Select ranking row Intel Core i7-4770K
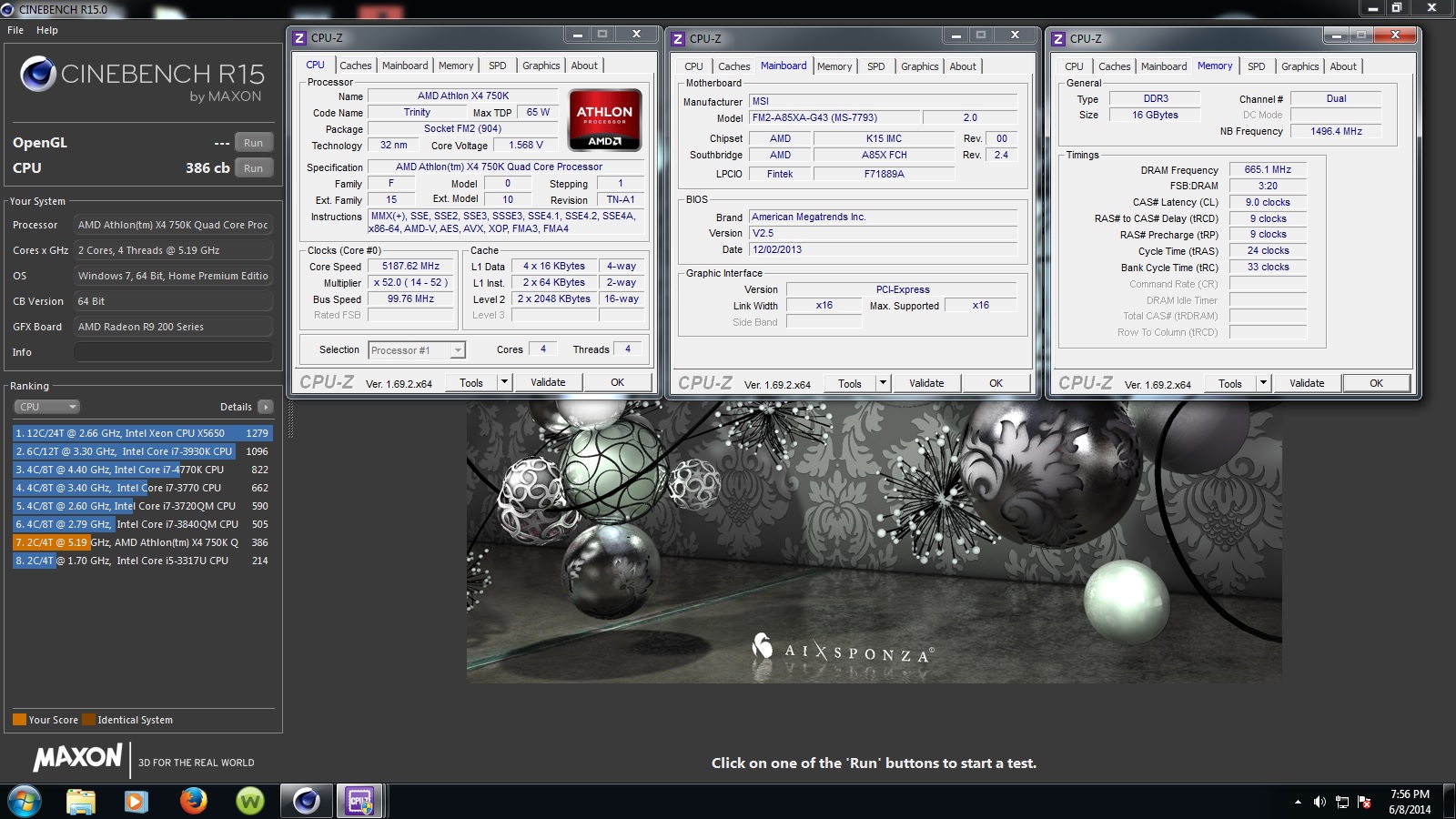 [x=142, y=470]
